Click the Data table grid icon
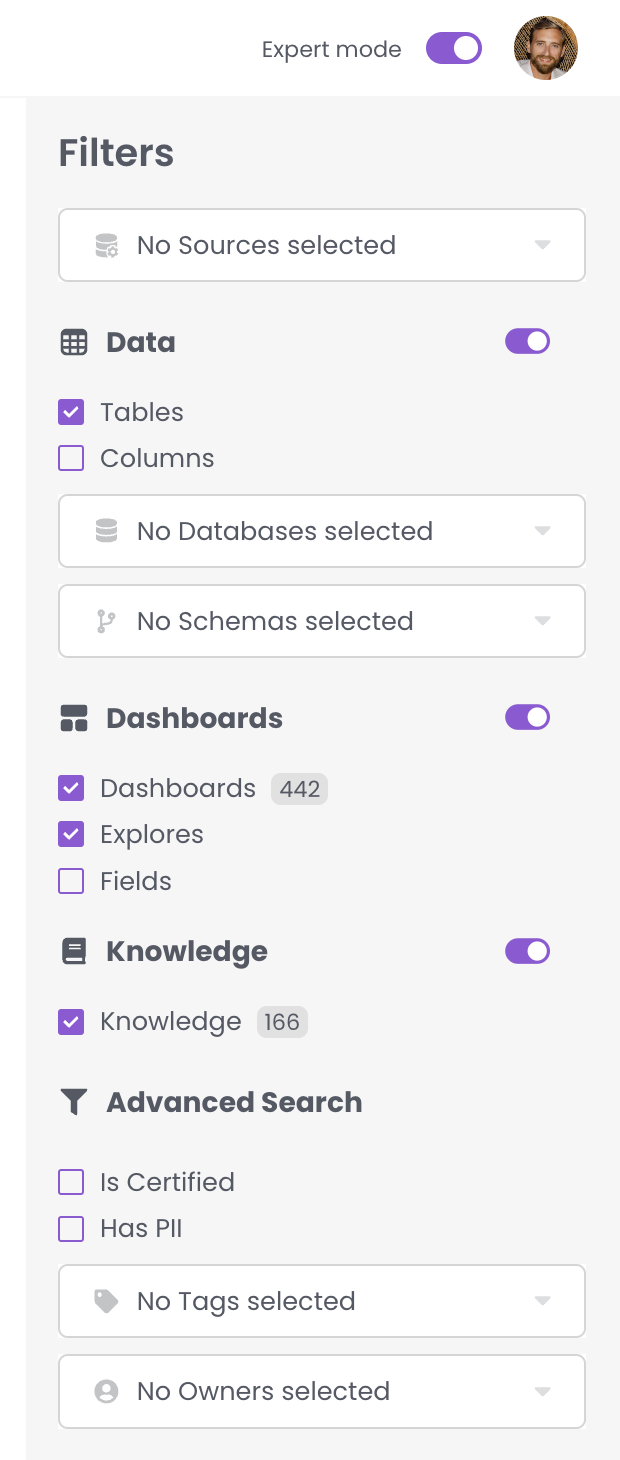 point(74,343)
